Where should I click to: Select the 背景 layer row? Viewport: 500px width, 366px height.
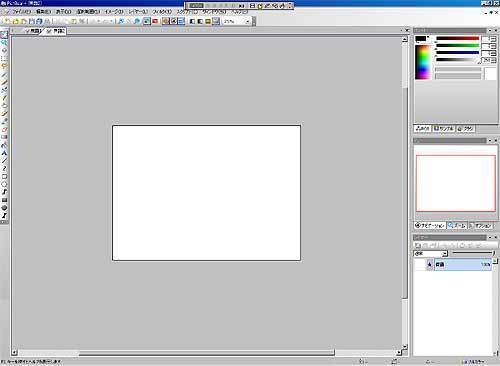pos(463,264)
